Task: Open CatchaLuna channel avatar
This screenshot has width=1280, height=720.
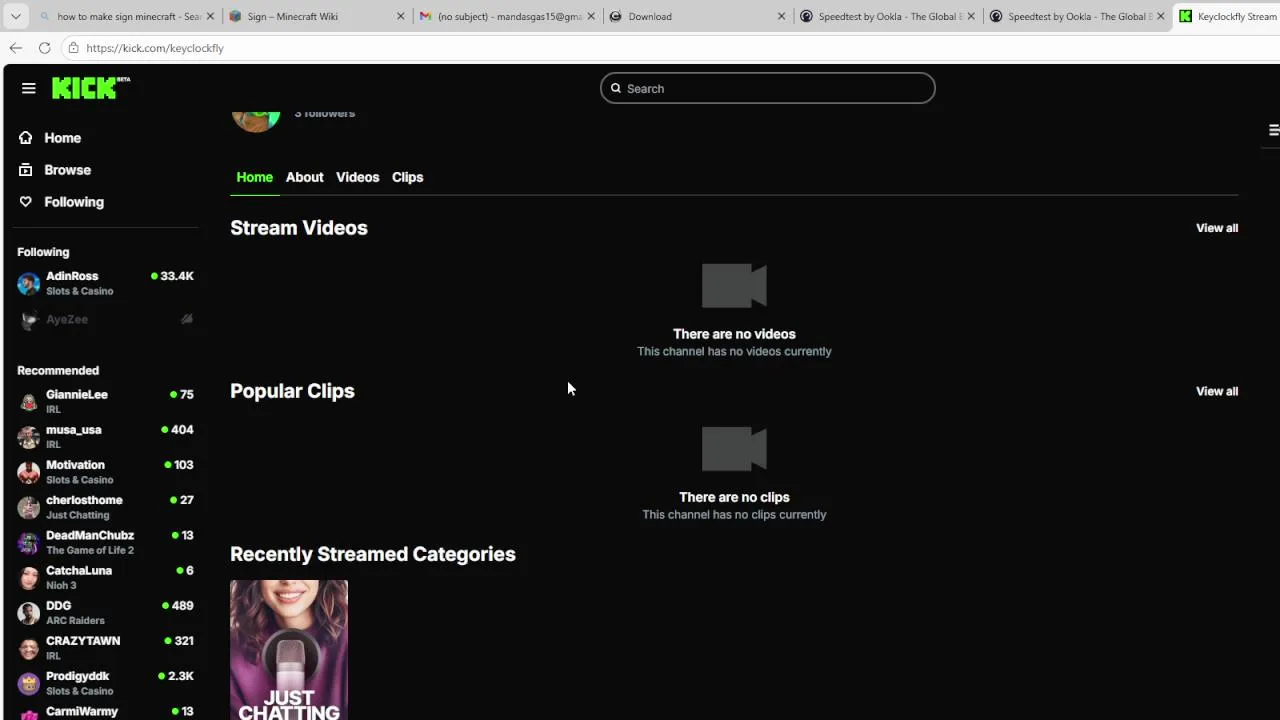Action: click(x=29, y=578)
